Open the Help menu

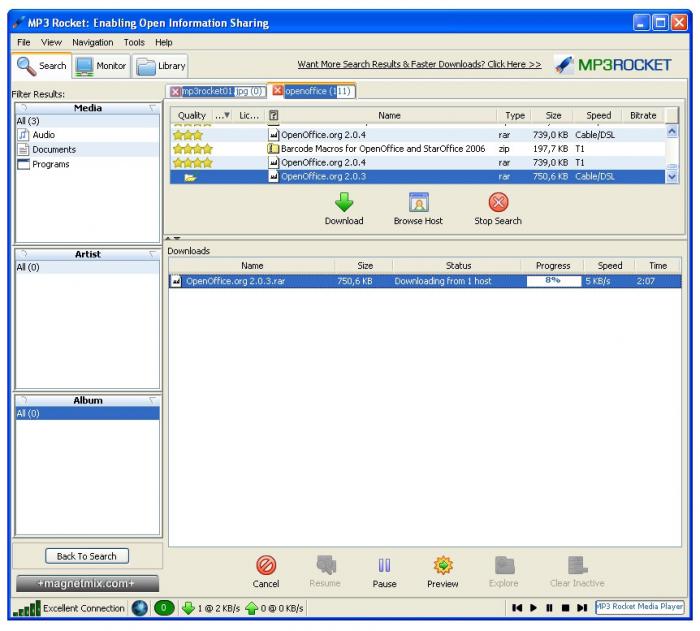(x=163, y=42)
